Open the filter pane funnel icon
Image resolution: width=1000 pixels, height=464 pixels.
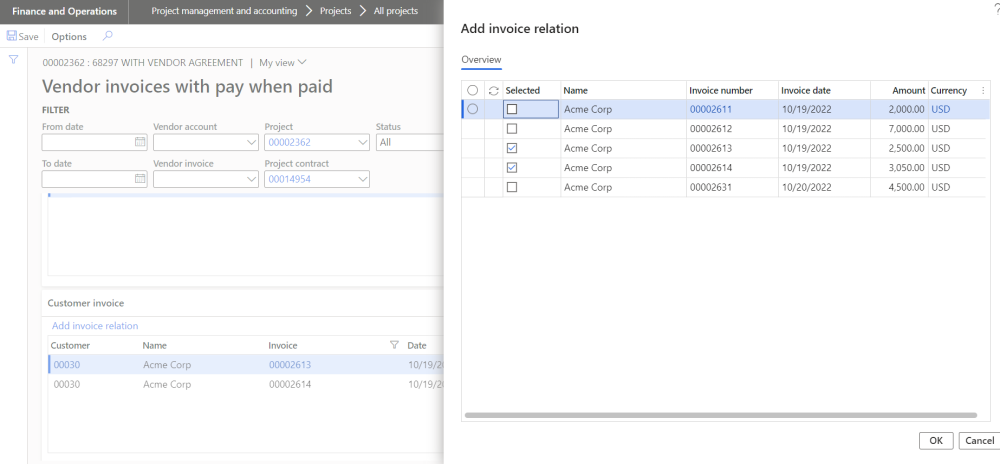(x=14, y=60)
